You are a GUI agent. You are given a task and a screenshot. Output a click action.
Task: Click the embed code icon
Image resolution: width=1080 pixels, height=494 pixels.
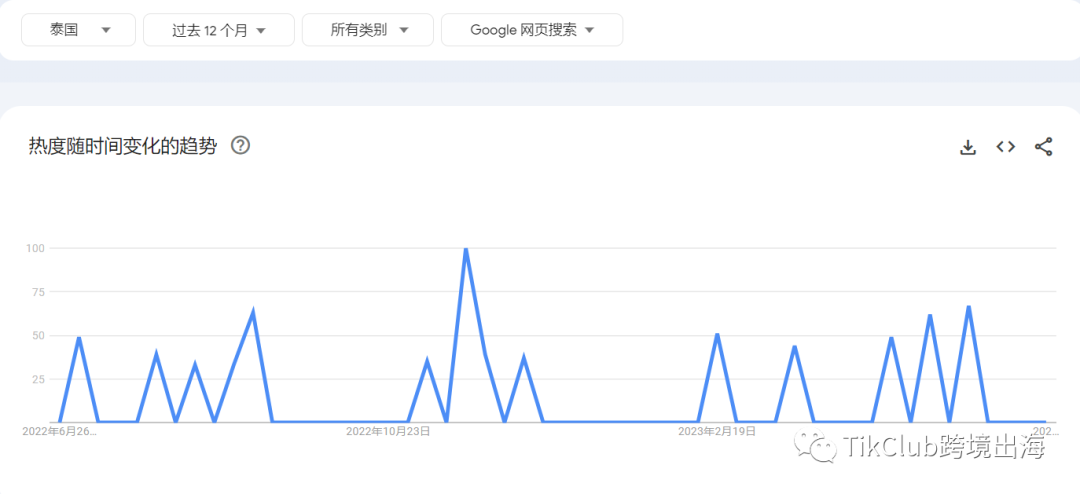[x=1006, y=146]
